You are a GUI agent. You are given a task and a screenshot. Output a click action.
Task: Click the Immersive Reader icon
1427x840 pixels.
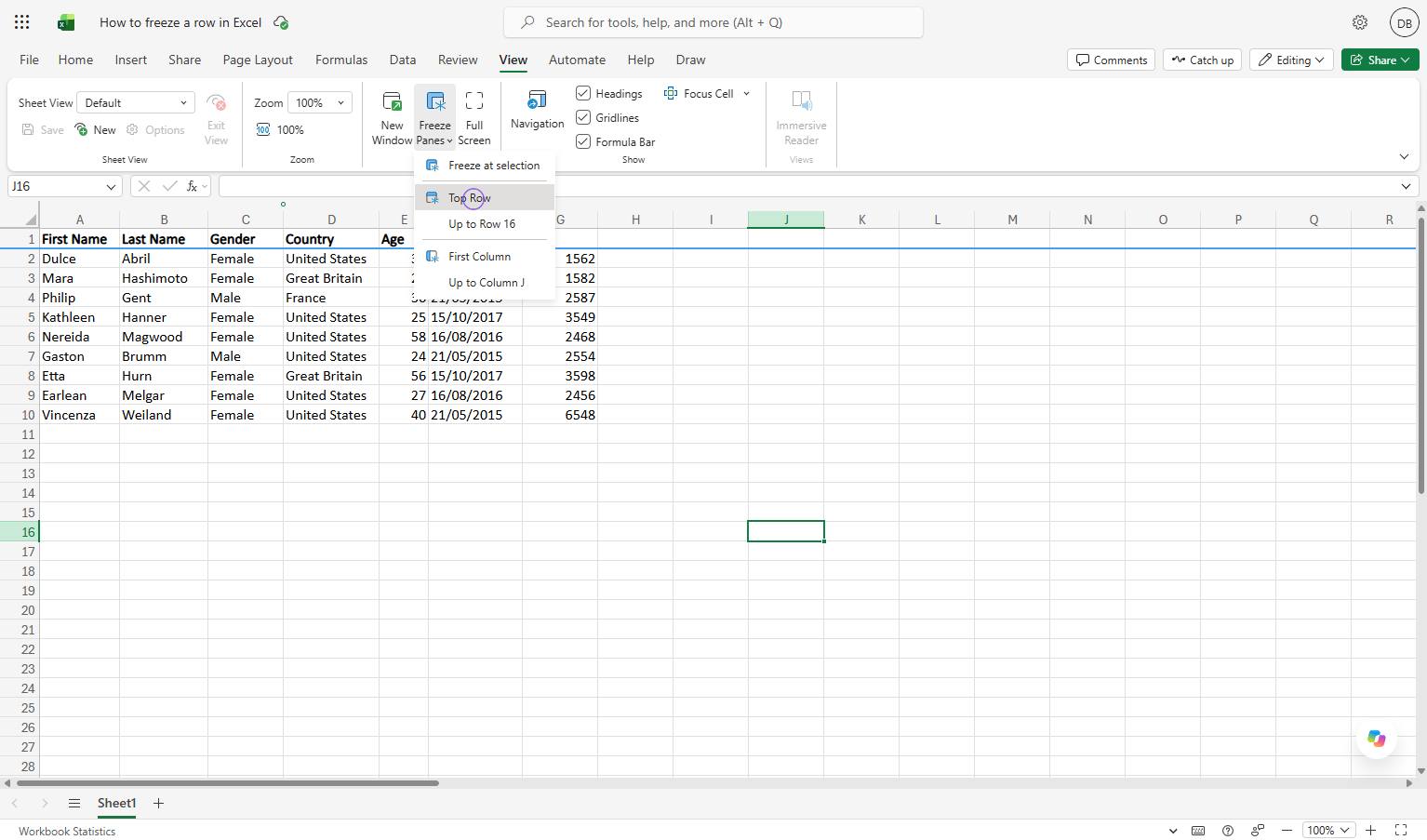801,101
